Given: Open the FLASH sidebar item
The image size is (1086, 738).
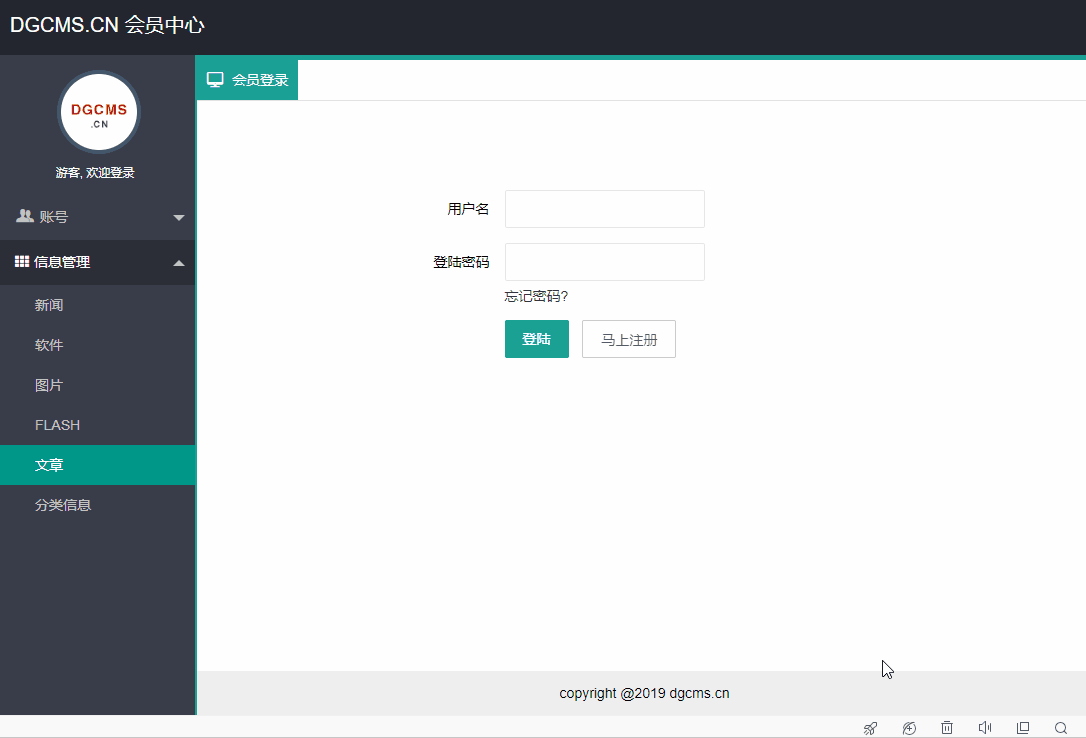Looking at the screenshot, I should (x=57, y=424).
